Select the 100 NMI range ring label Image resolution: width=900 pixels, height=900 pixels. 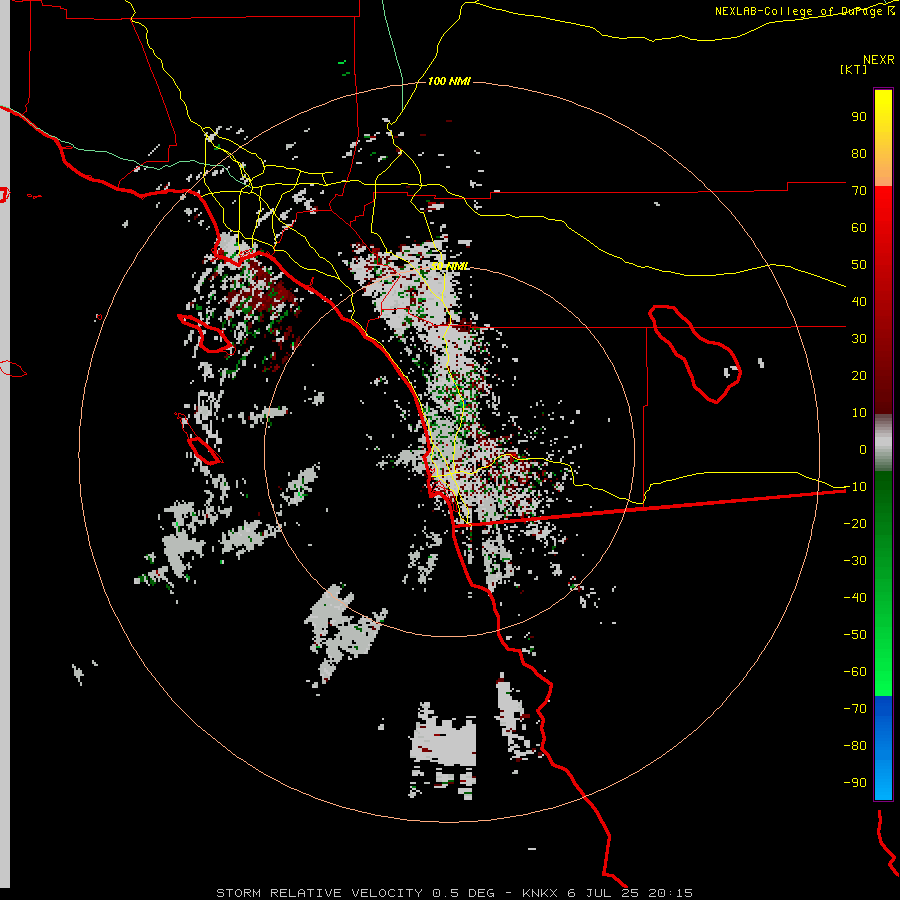click(x=449, y=81)
